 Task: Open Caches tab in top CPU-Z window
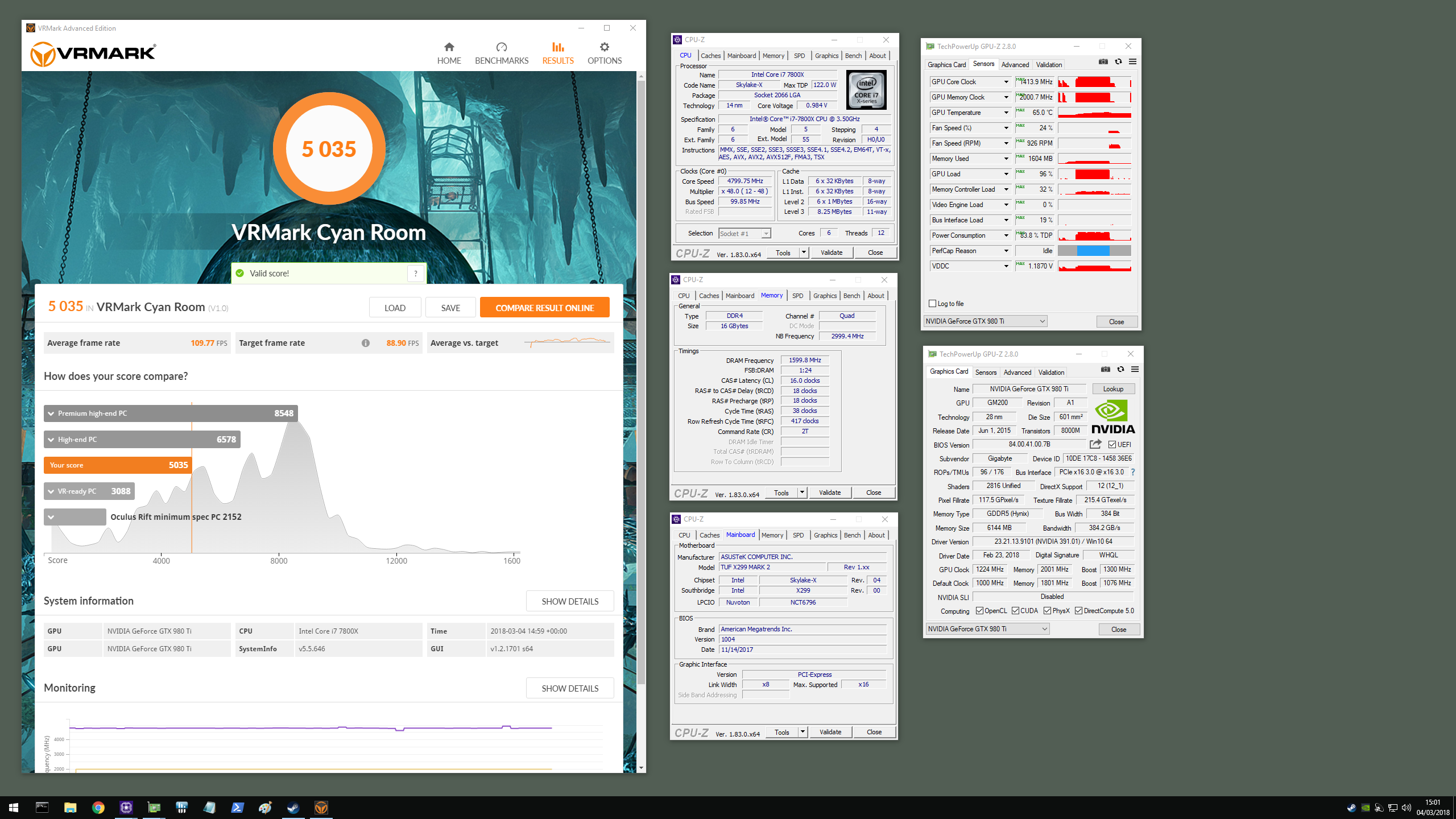pos(710,56)
